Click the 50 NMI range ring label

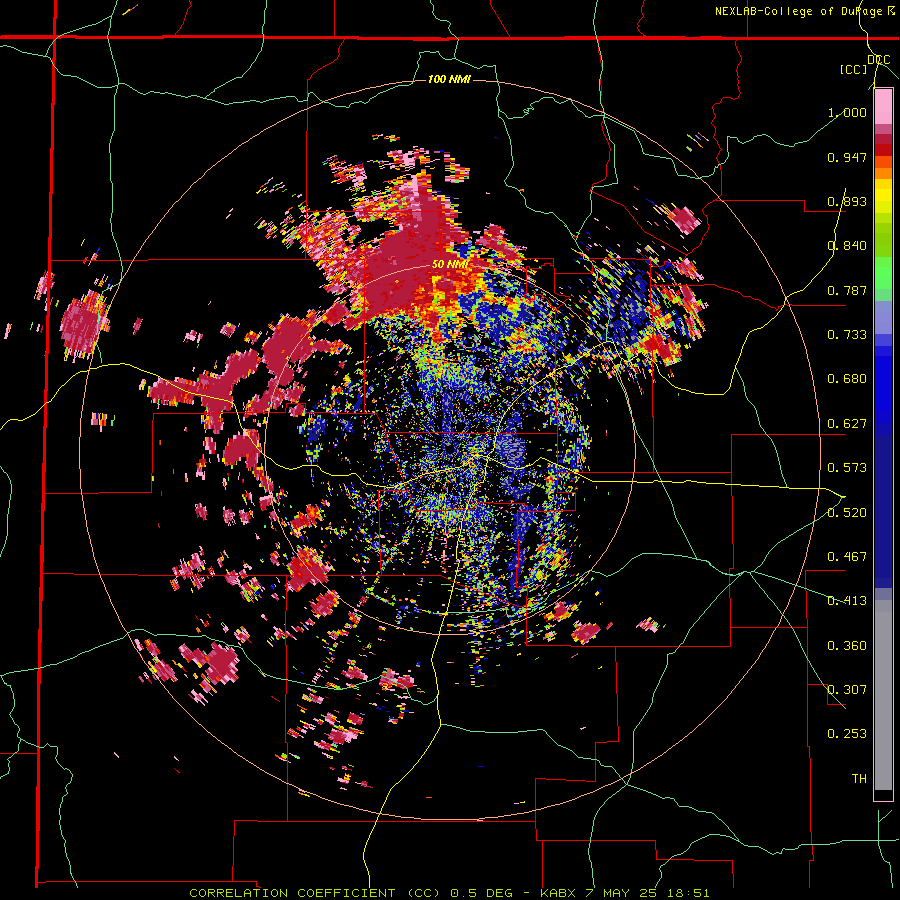tap(450, 265)
